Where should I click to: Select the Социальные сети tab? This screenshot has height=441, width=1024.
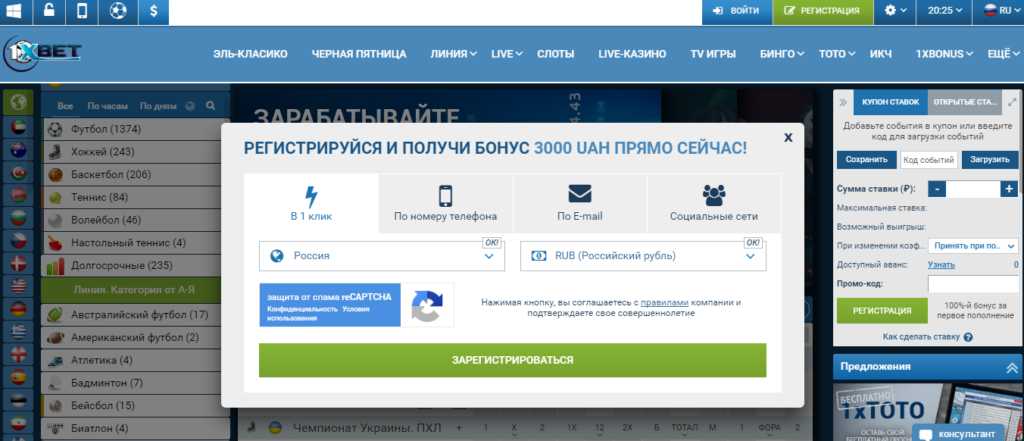[714, 203]
